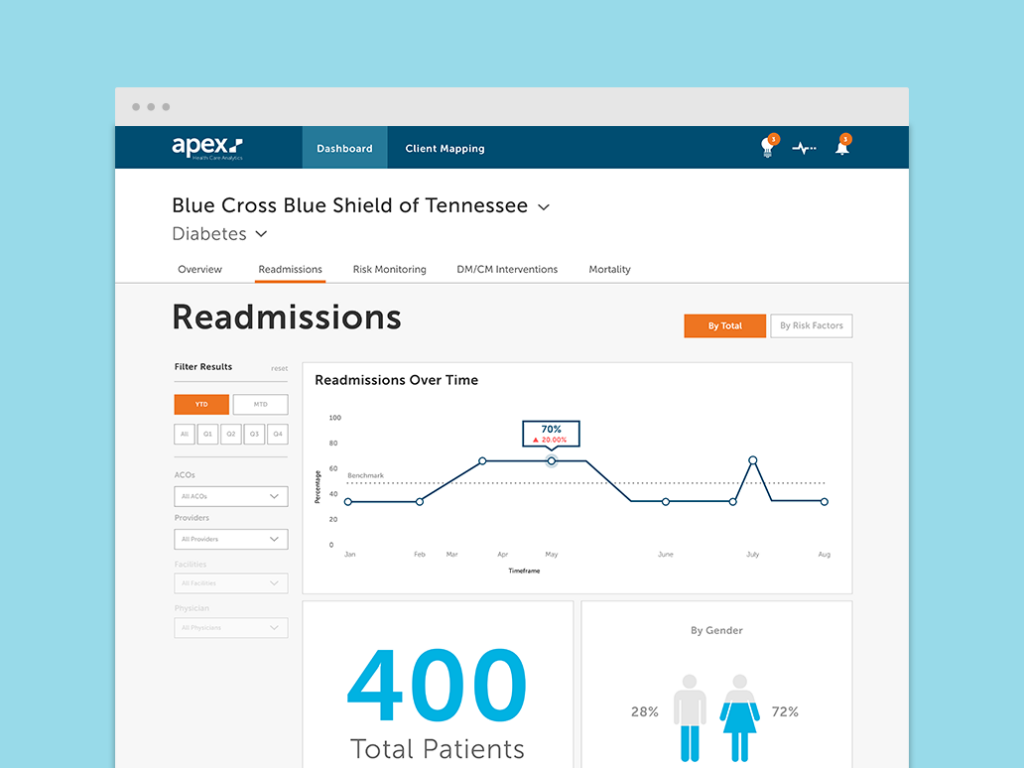The width and height of the screenshot is (1024, 768).
Task: Open the bell notifications icon
Action: tap(842, 146)
